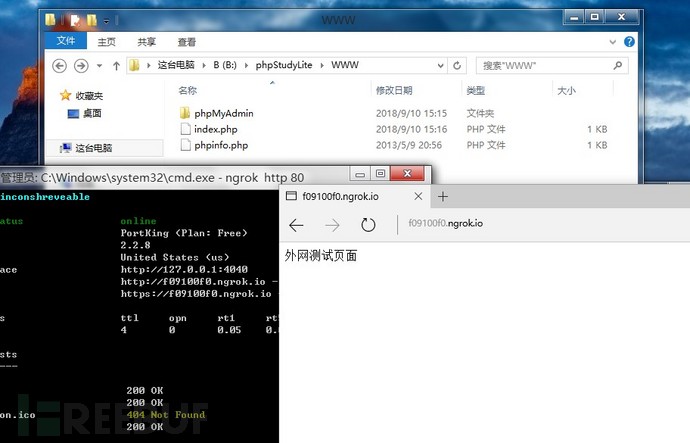Screen dimensions: 690x443
Task: Switch to the 查看 ribbon tab
Action: click(x=186, y=42)
